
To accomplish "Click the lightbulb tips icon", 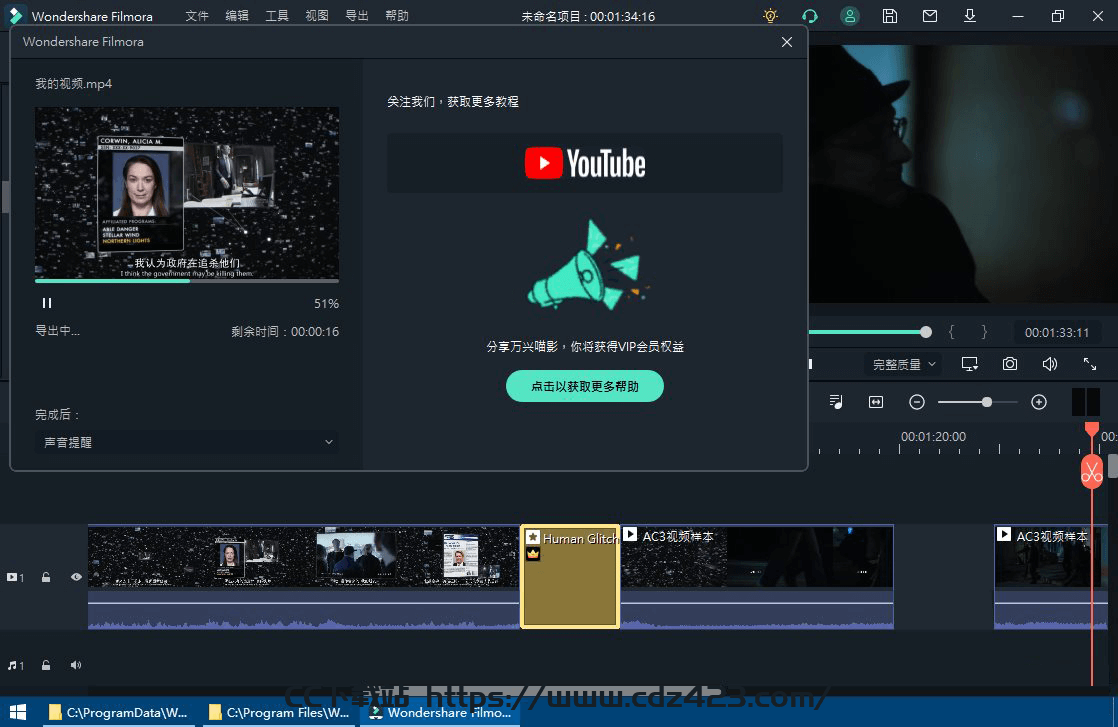I will [770, 16].
